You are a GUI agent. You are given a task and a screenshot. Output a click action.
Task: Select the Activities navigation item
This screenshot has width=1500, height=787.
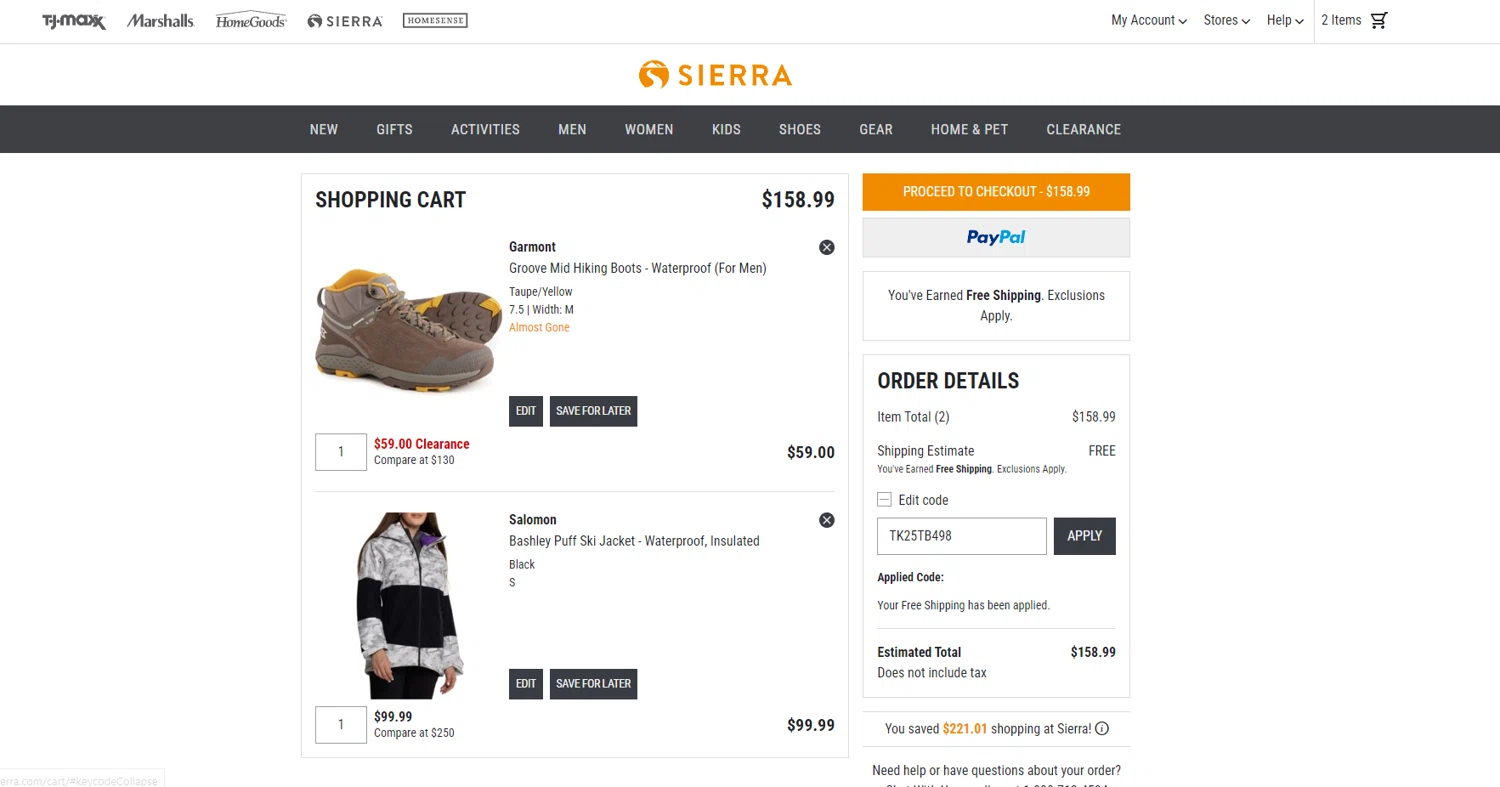485,129
